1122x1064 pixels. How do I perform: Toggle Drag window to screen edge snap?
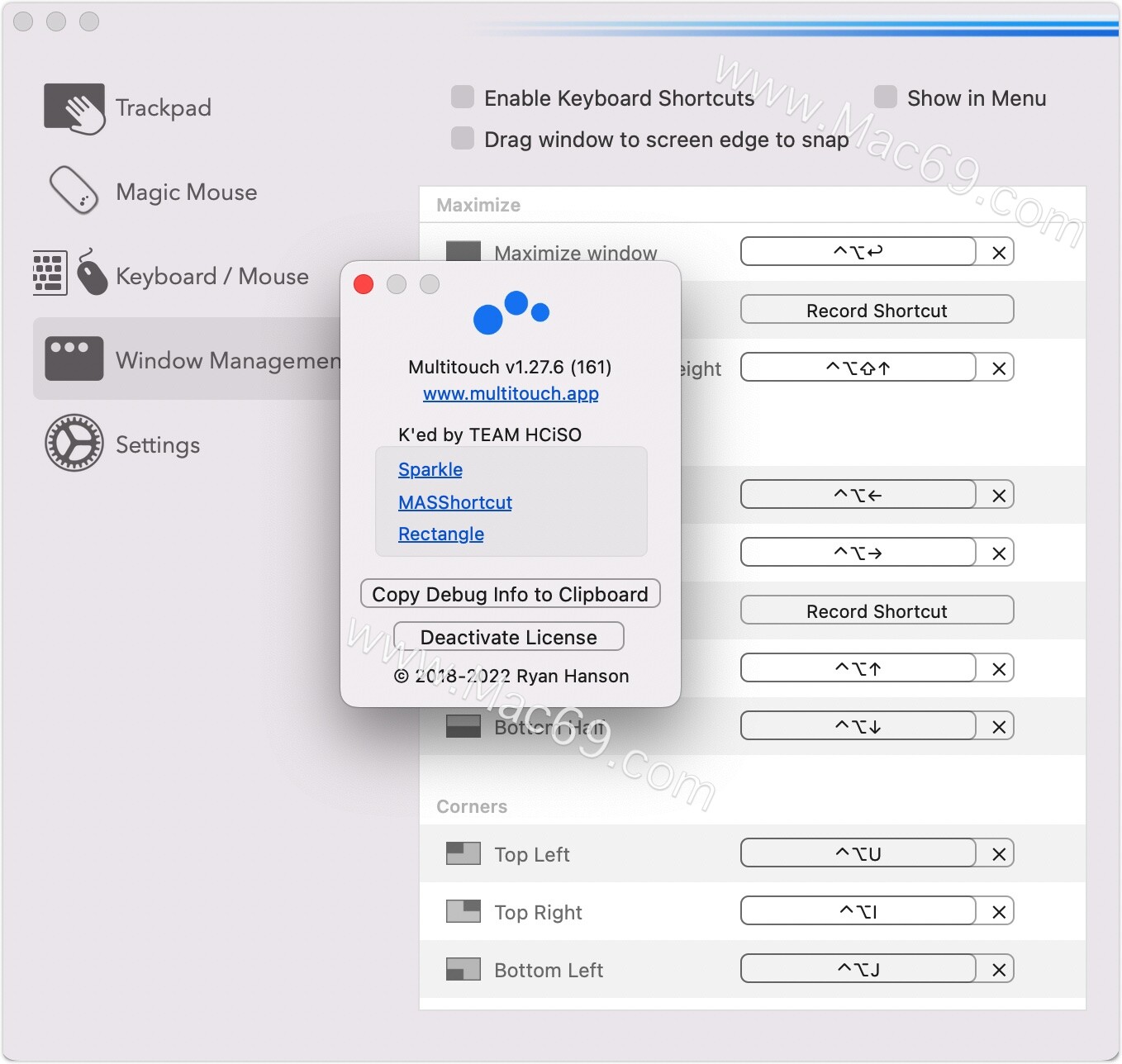463,138
